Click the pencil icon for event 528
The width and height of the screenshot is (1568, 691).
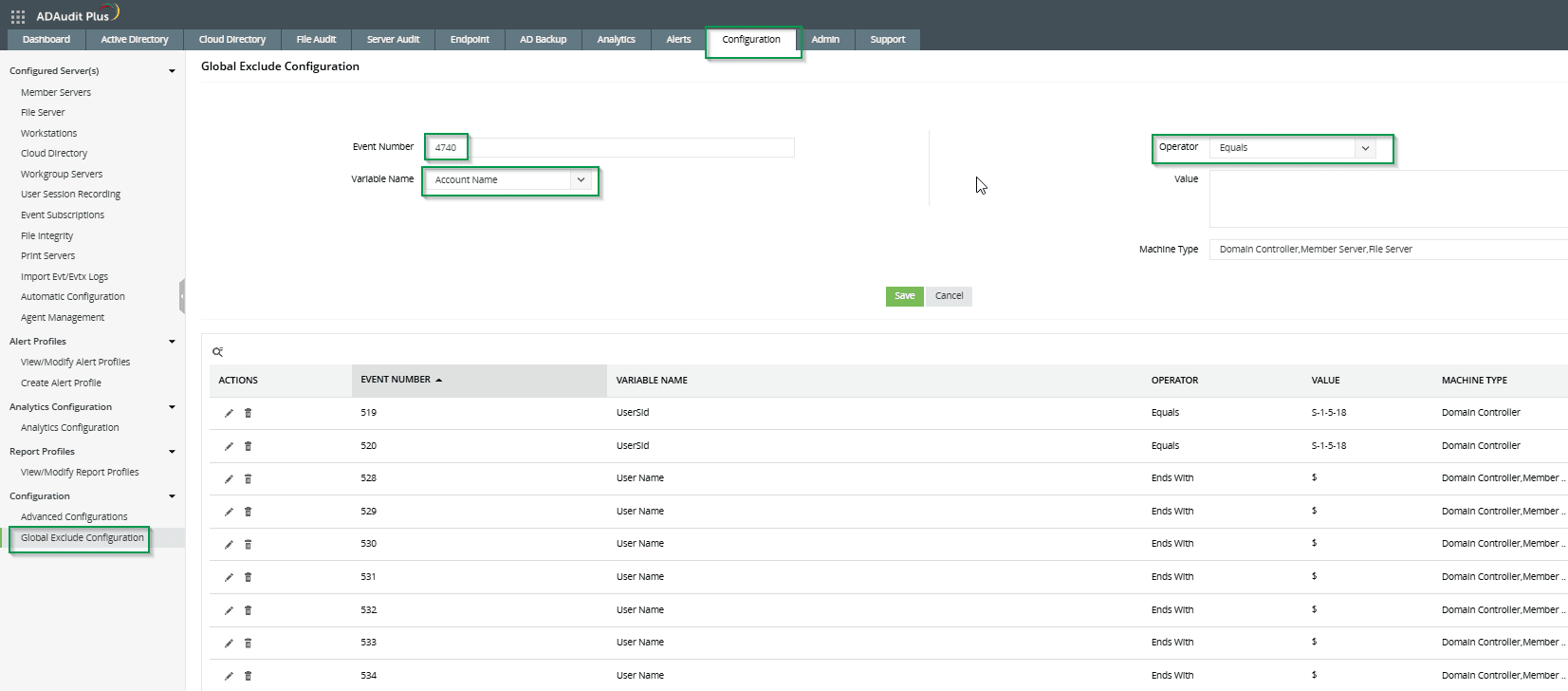(x=229, y=479)
